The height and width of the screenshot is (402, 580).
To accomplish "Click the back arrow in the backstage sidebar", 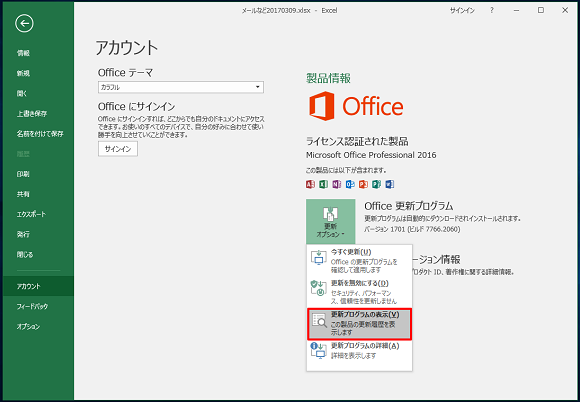I will (x=24, y=24).
